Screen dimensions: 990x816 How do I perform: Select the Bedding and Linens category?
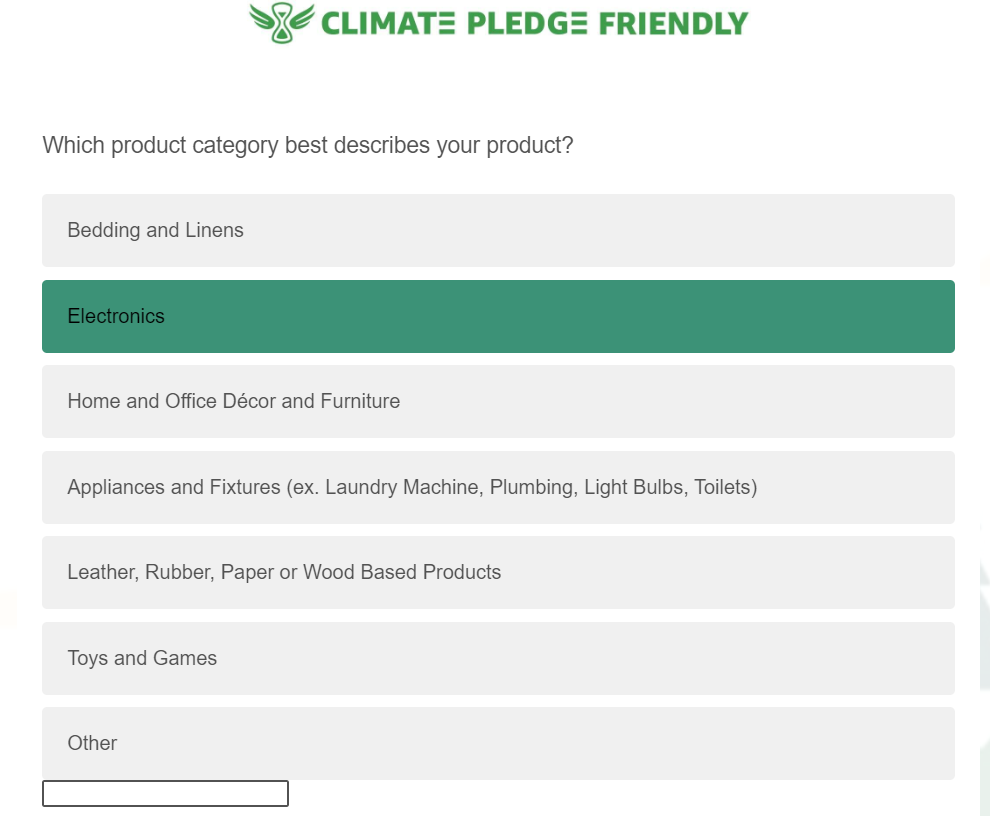pyautogui.click(x=498, y=231)
